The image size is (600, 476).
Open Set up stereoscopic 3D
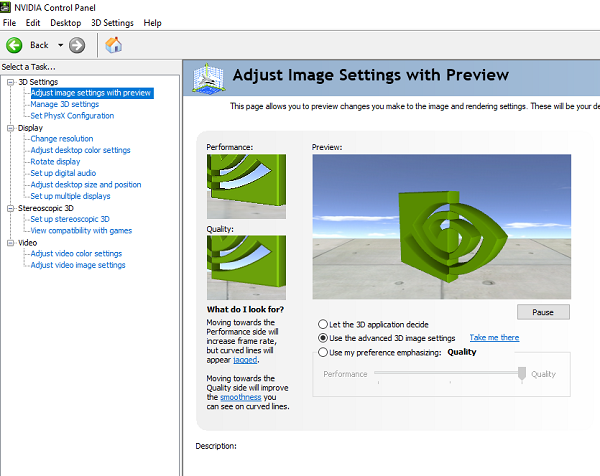70,219
